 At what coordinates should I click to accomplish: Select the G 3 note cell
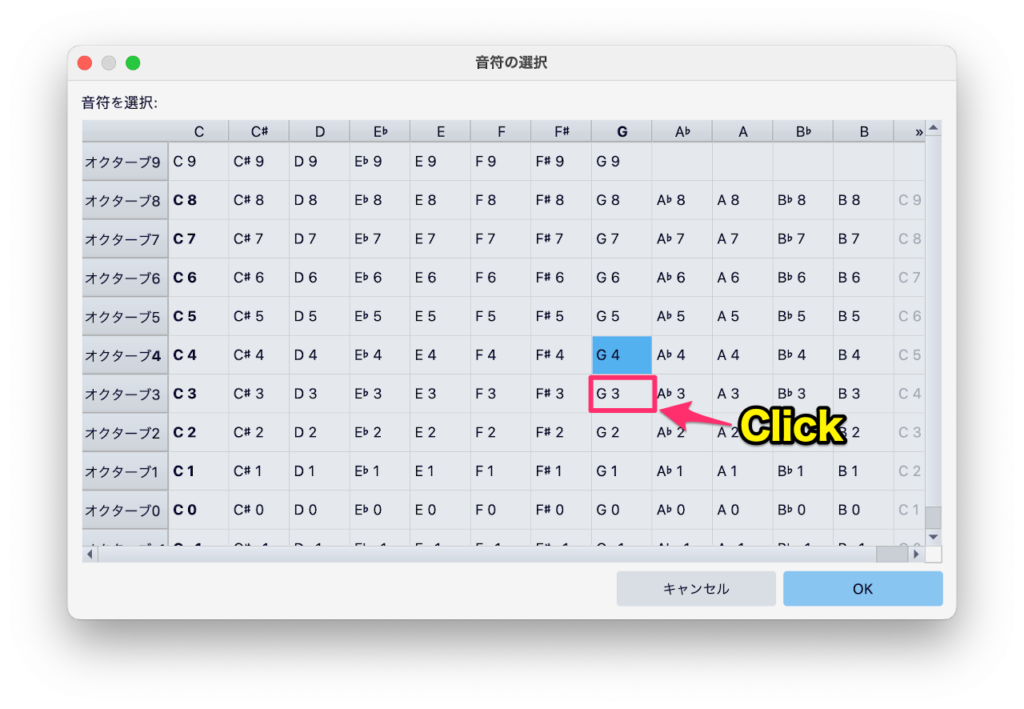[x=621, y=394]
